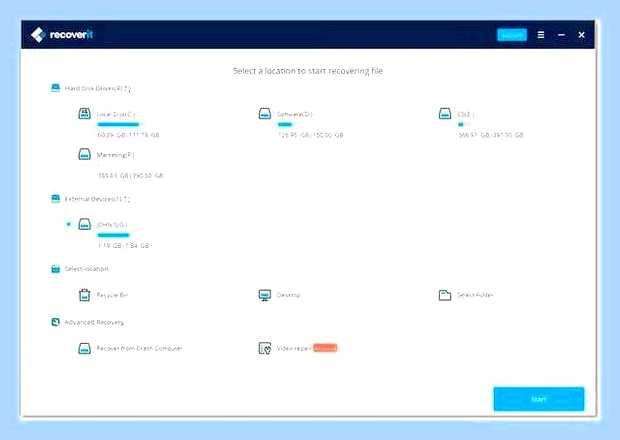
Task: Click the Software (D:) usage bar
Action: pos(285,124)
